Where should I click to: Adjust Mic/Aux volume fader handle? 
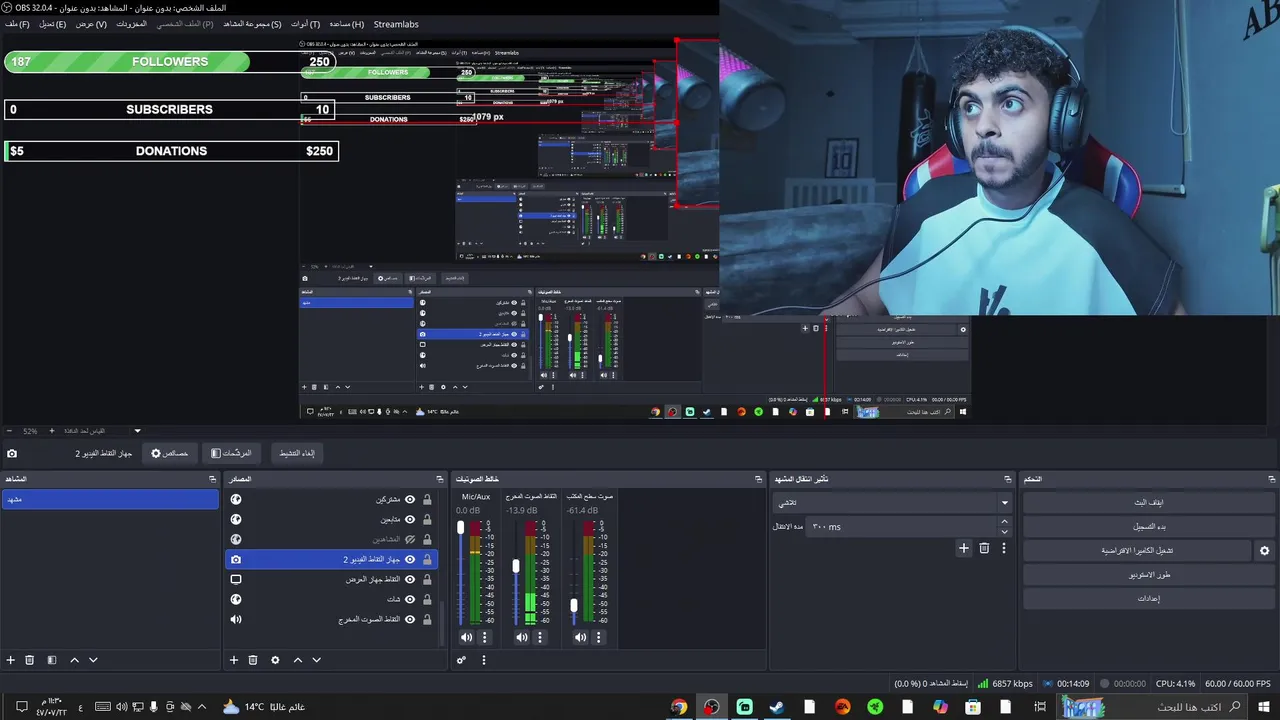[461, 528]
